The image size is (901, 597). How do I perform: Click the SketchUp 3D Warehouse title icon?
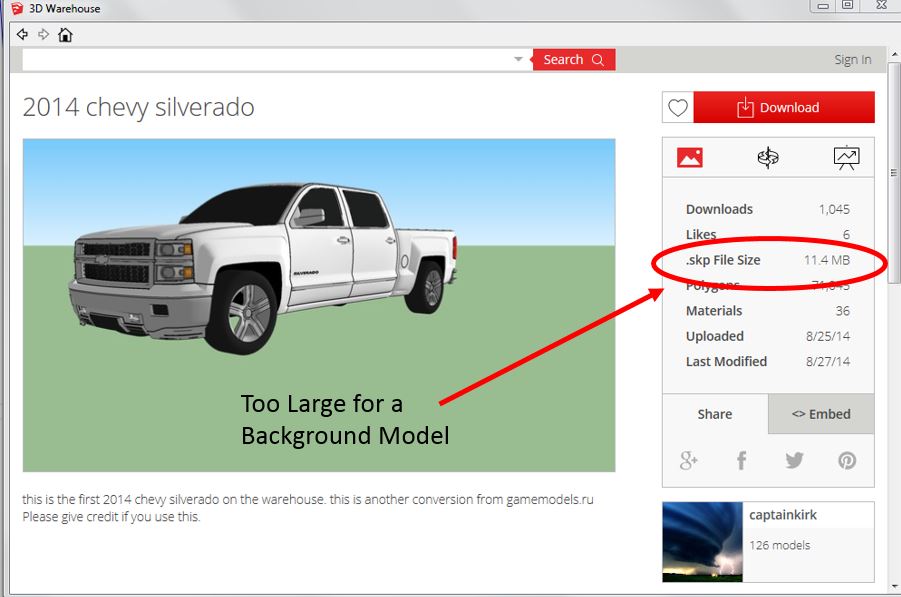pos(17,8)
